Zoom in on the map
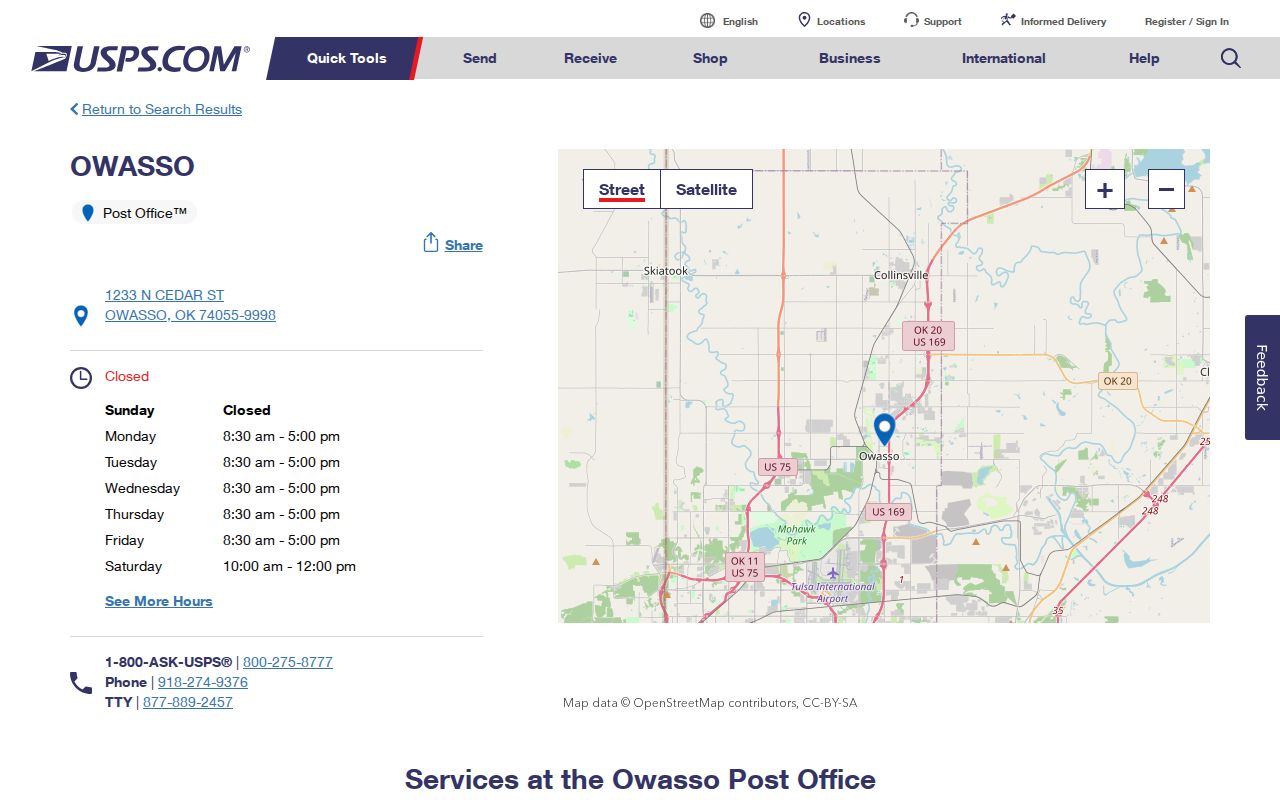Image resolution: width=1280 pixels, height=800 pixels. pos(1105,190)
